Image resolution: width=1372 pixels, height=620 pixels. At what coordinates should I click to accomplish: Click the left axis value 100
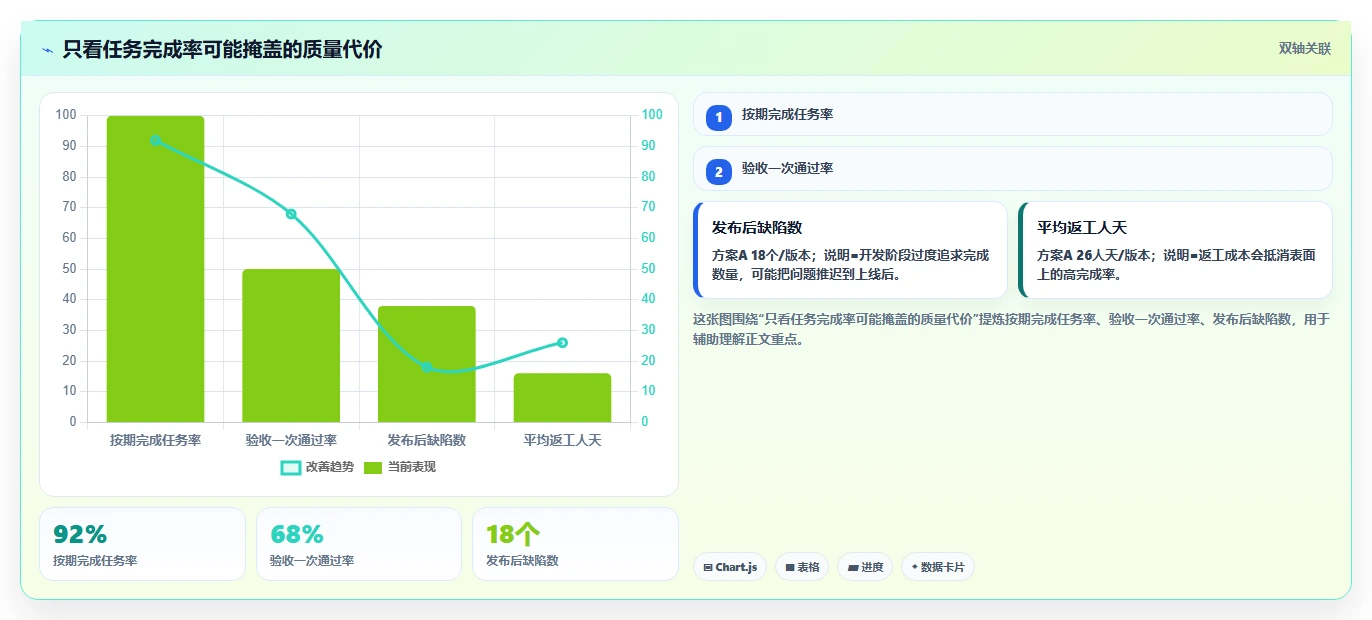[x=66, y=115]
